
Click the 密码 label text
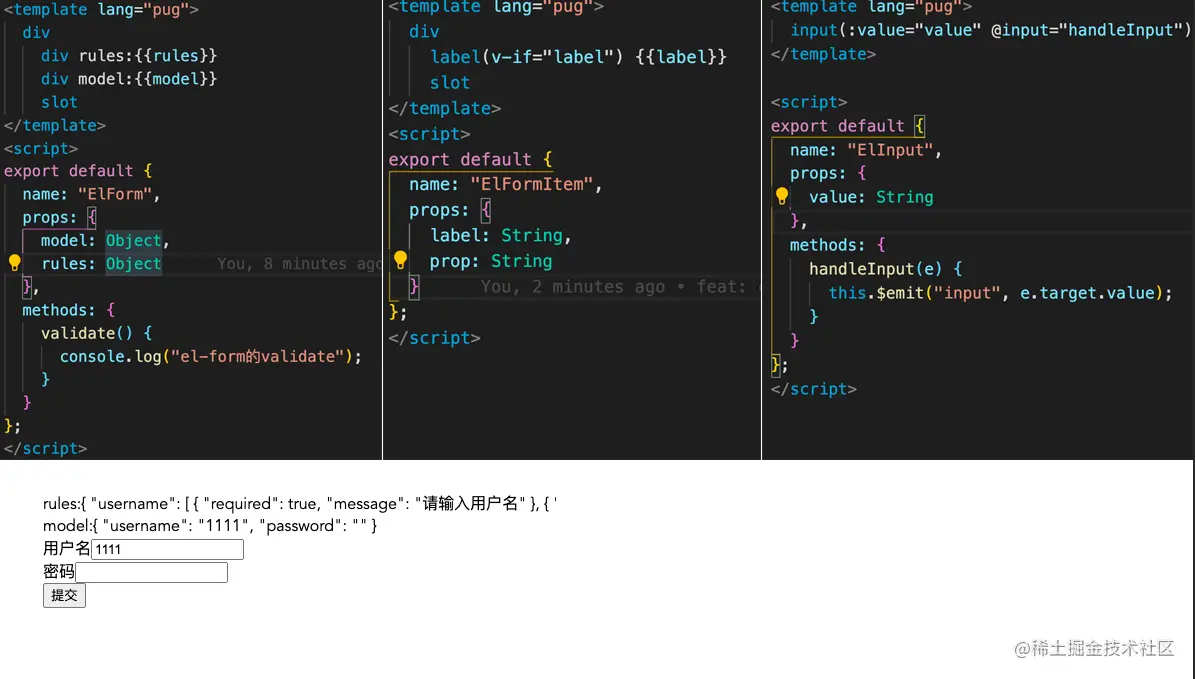tap(59, 572)
